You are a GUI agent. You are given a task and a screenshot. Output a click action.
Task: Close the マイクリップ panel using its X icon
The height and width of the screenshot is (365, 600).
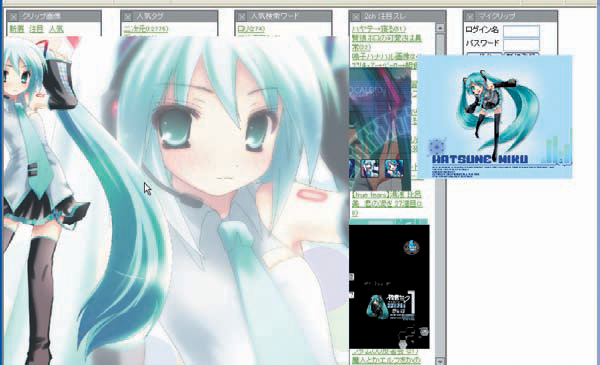(470, 16)
